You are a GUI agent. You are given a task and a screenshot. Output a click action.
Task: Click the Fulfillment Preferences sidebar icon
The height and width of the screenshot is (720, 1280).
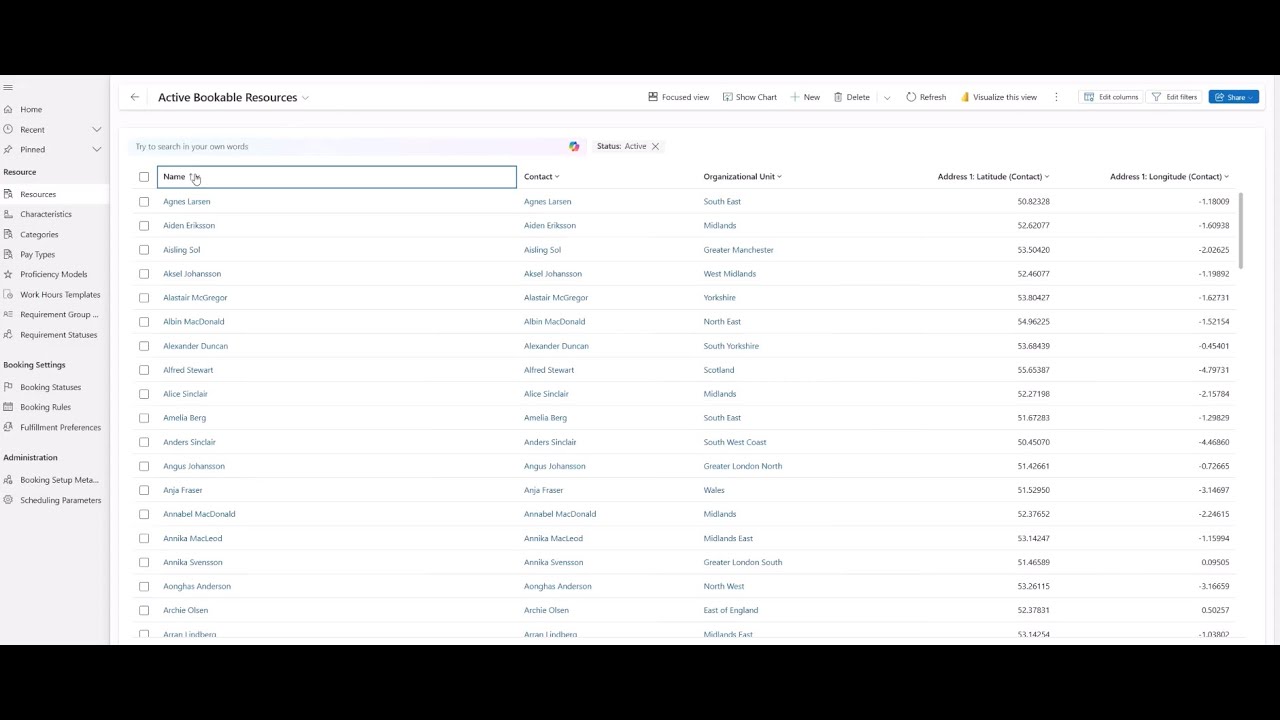point(8,427)
